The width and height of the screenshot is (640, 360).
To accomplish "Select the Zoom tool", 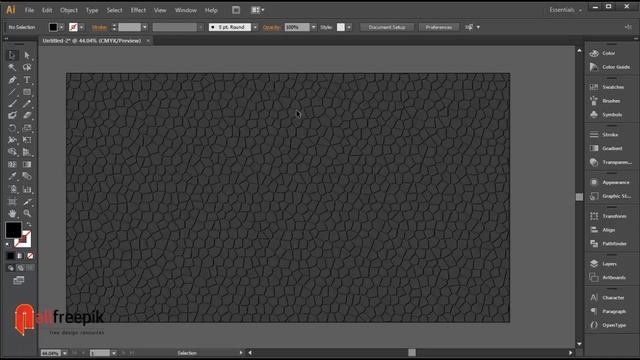I will point(27,213).
